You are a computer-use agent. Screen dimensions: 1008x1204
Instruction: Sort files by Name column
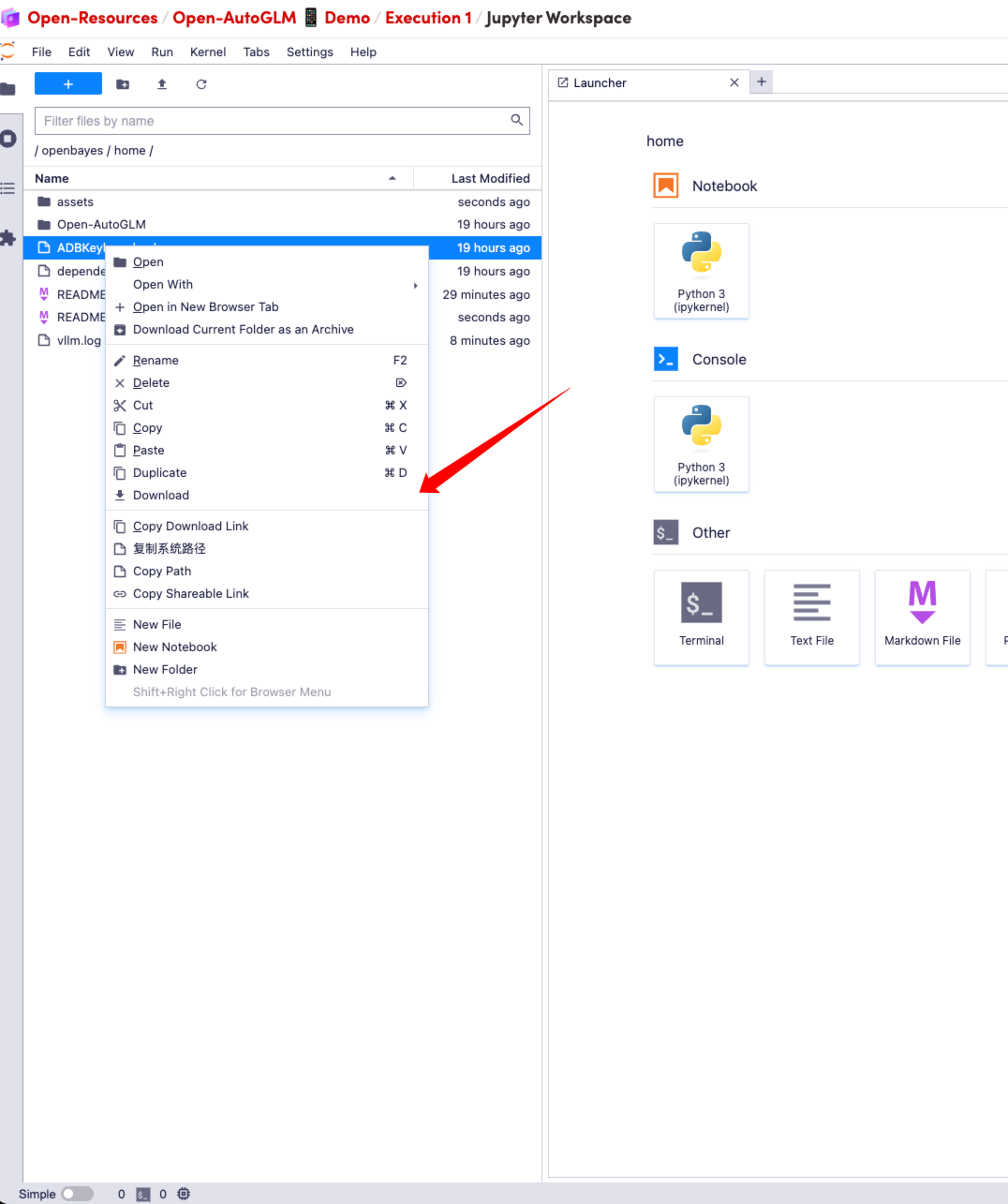click(52, 179)
